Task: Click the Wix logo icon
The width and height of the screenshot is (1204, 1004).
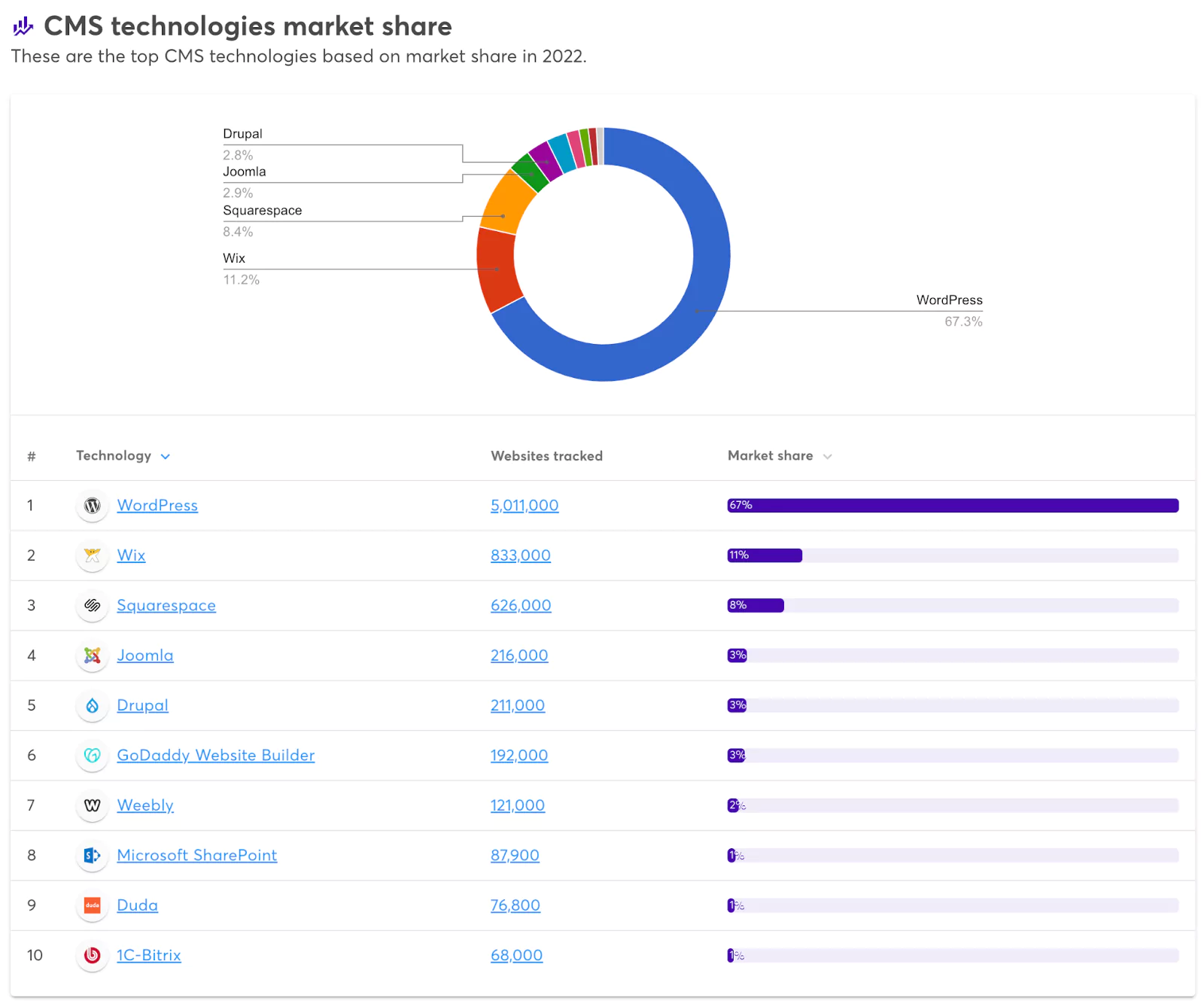Action: [x=92, y=555]
